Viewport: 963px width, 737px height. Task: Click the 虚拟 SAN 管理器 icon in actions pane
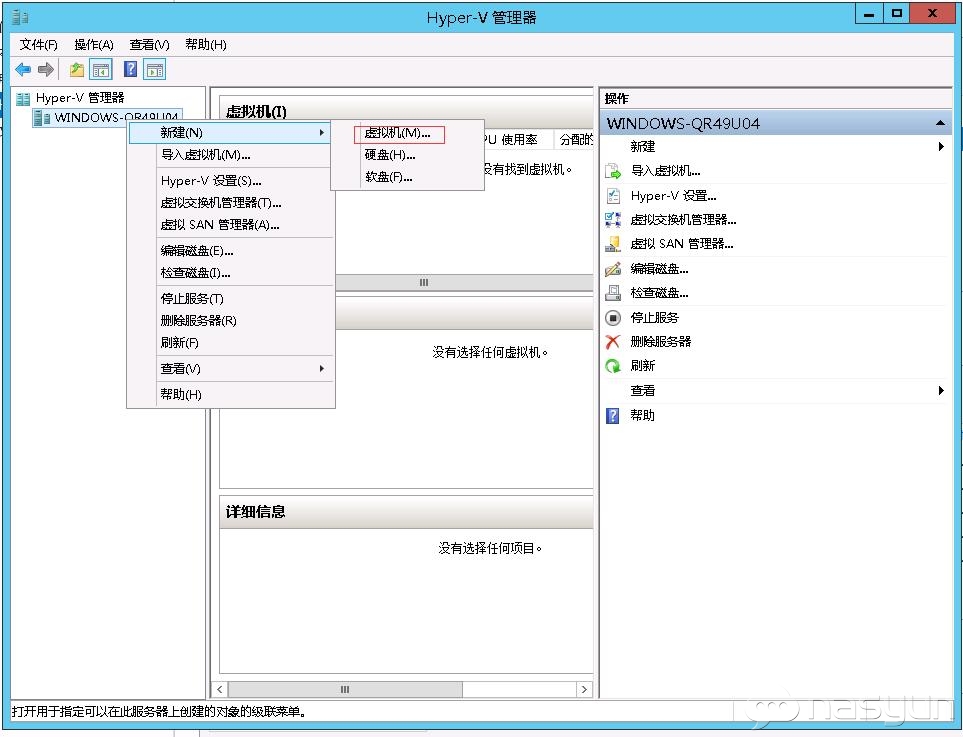[x=613, y=244]
